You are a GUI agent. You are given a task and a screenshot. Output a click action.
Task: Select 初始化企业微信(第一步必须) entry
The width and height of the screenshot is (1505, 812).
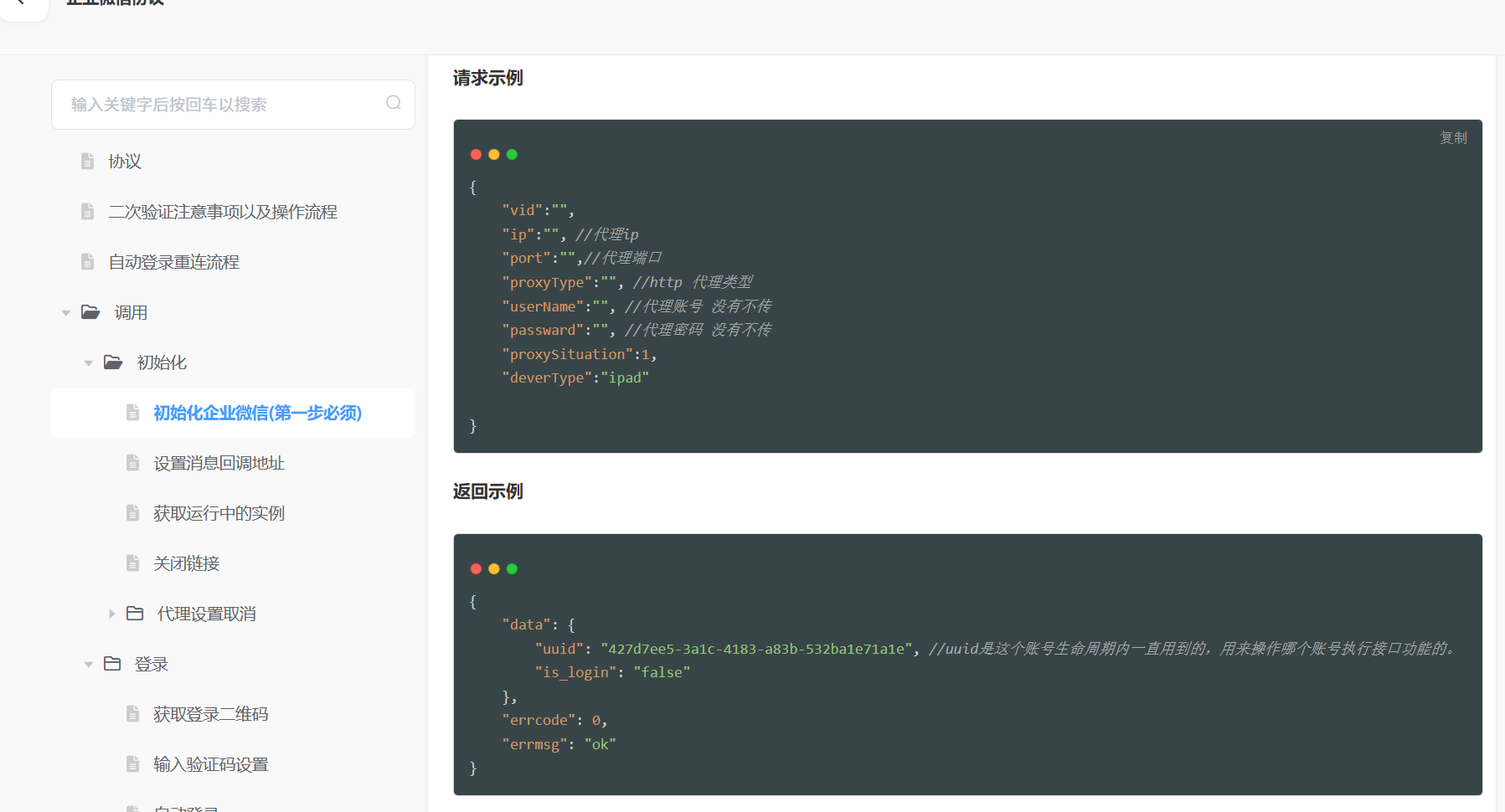coord(233,413)
